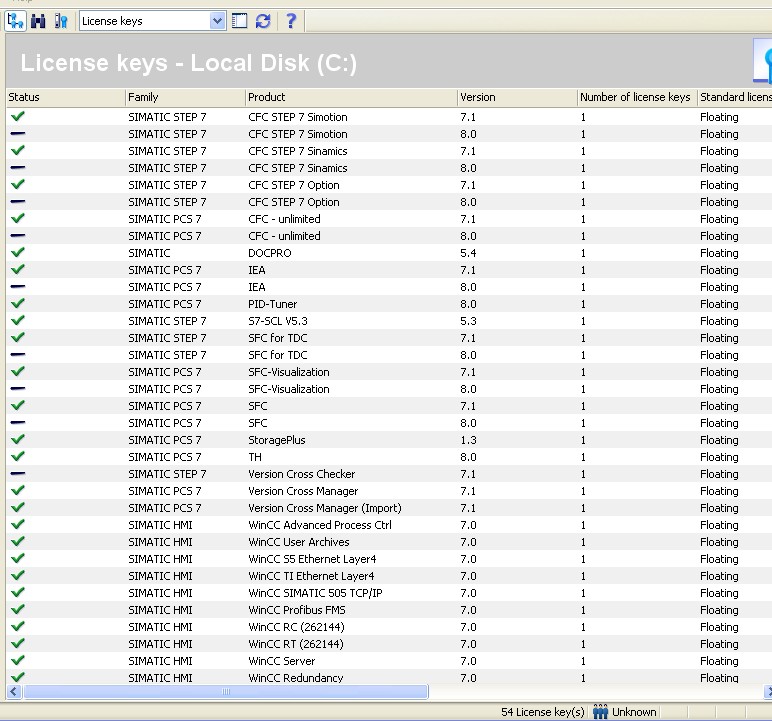772x721 pixels.
Task: Sort by the Status column header
Action: tap(65, 98)
